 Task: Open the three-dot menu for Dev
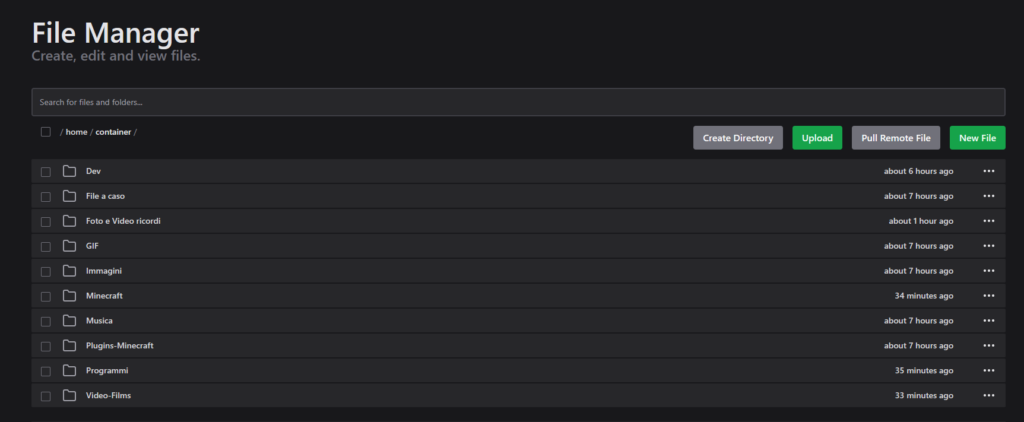coord(988,171)
